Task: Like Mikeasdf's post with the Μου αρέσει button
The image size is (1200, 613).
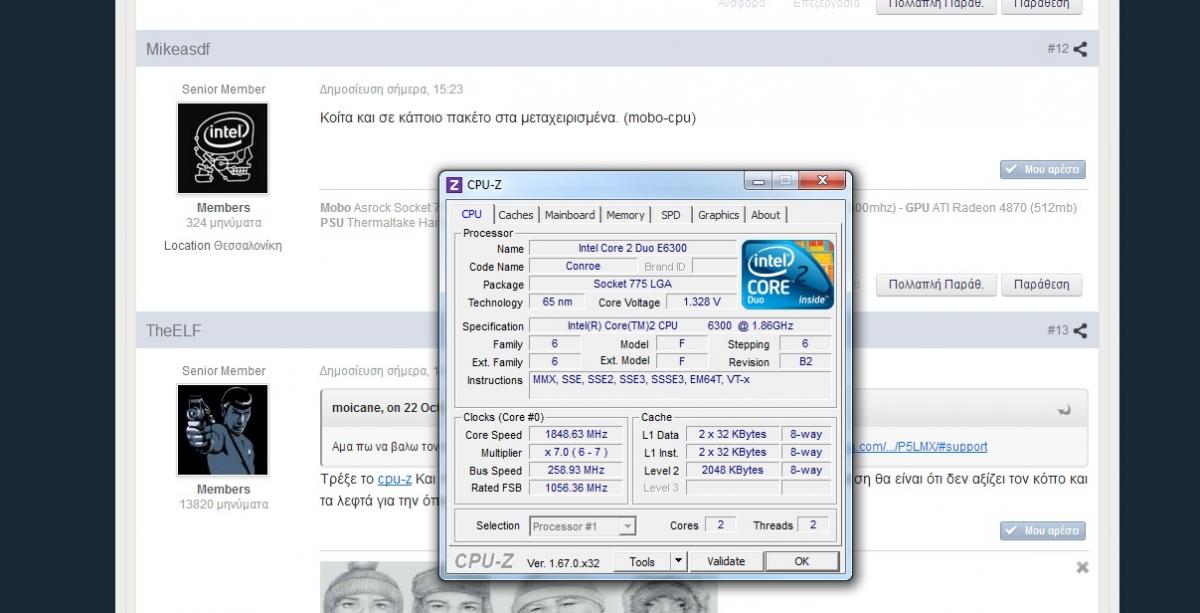Action: click(x=1043, y=170)
